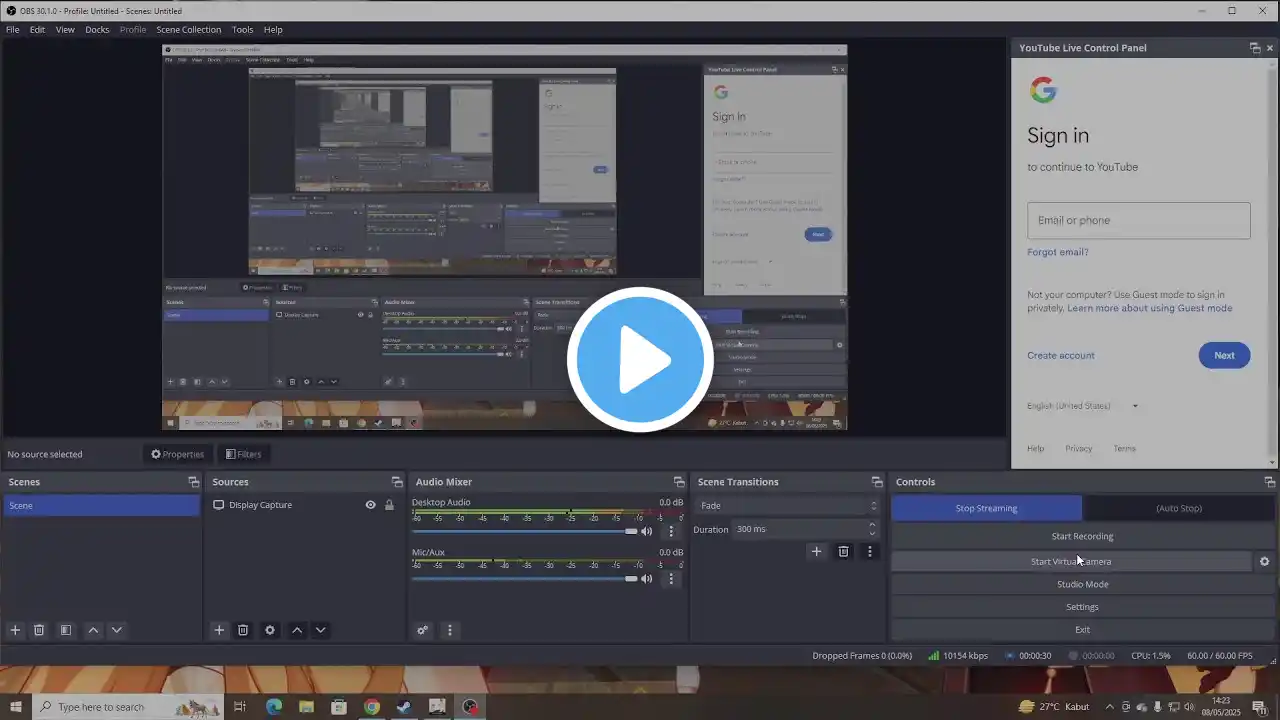Open View menu
The width and height of the screenshot is (1280, 720).
click(65, 30)
